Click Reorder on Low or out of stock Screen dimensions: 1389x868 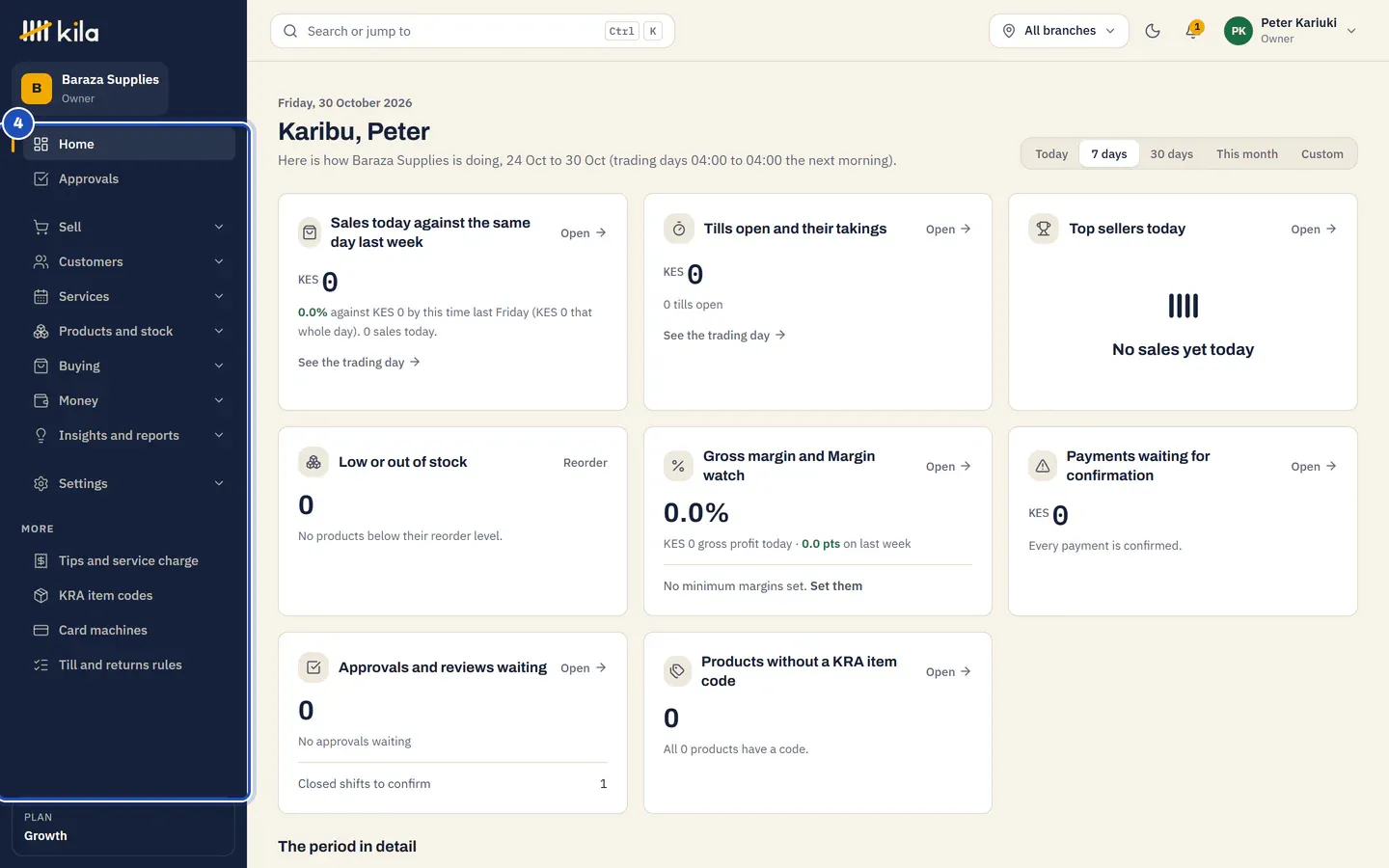(x=586, y=463)
